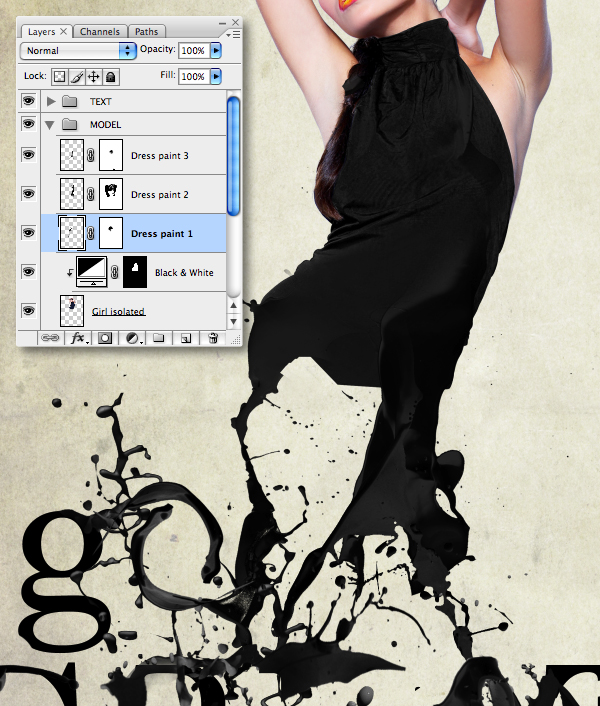Create new adjustment layer icon

pos(132,338)
